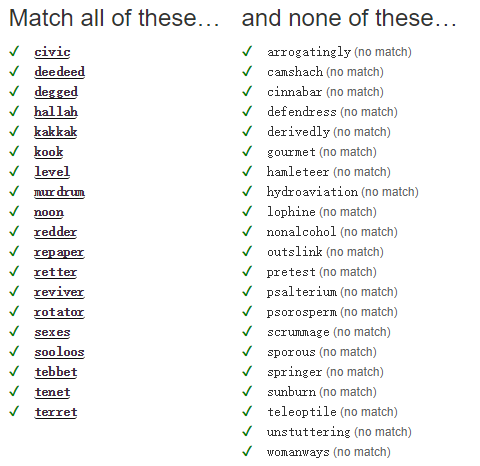480x466 pixels.
Task: Select the hydroaviation no-match entry
Action: tap(312, 192)
